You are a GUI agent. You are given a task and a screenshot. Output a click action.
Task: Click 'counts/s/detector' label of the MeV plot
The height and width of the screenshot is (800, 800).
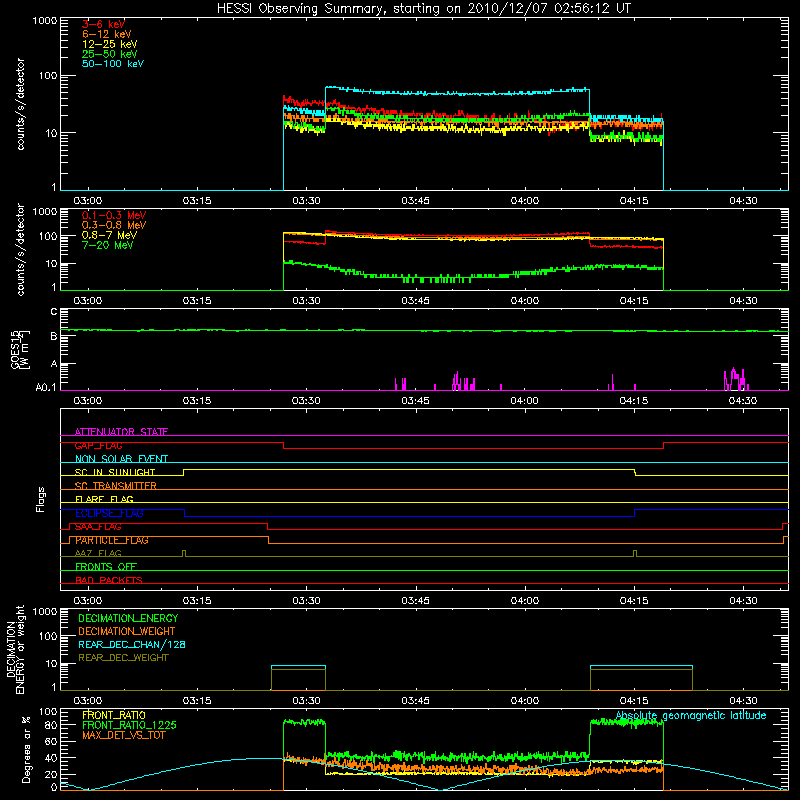[20, 250]
